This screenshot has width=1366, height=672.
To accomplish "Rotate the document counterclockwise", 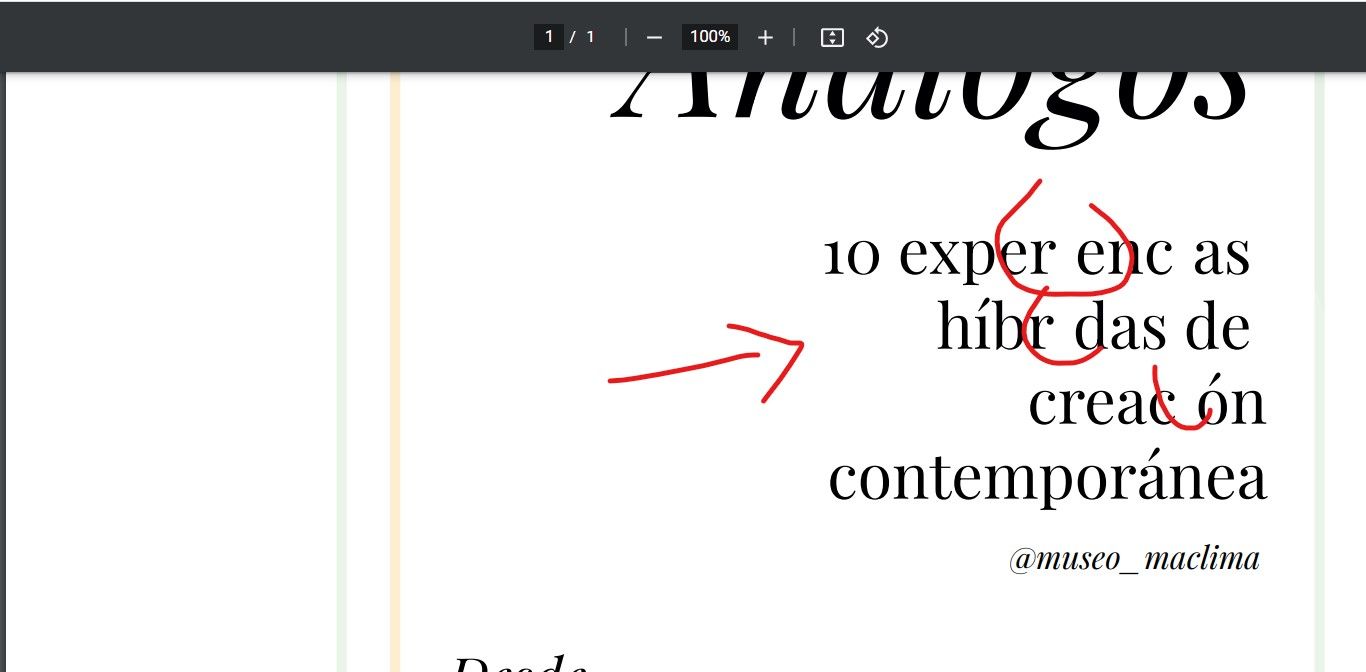I will [877, 37].
